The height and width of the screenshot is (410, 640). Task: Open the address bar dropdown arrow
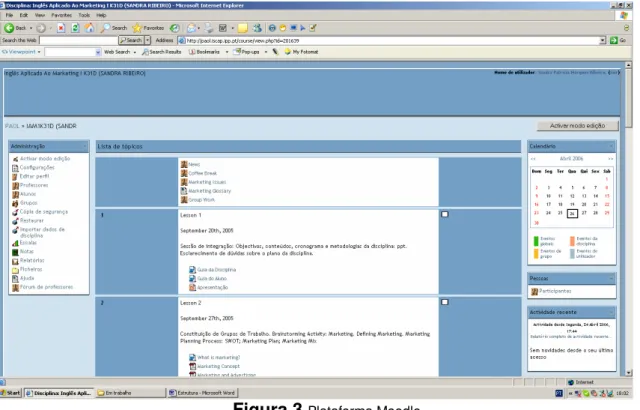(x=602, y=40)
